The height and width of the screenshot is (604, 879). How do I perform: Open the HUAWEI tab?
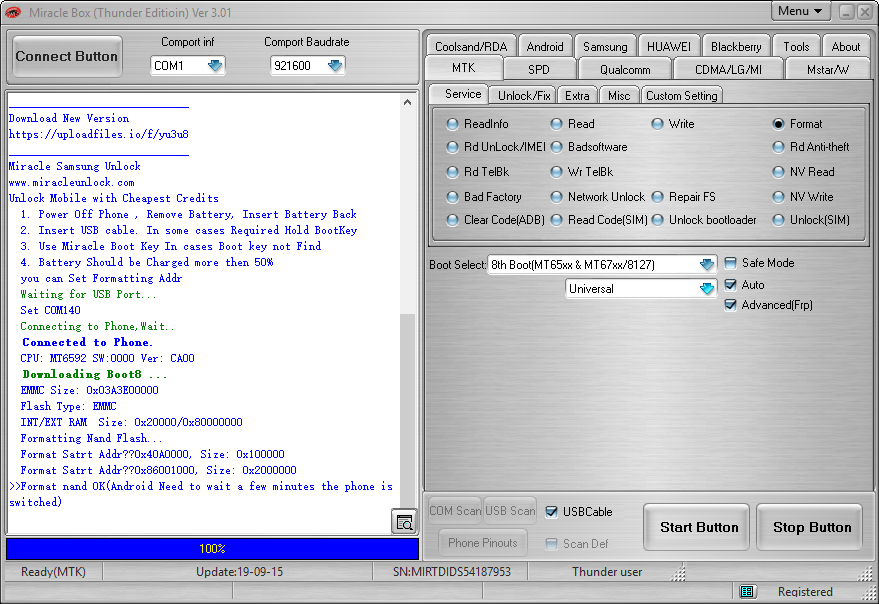[x=669, y=47]
